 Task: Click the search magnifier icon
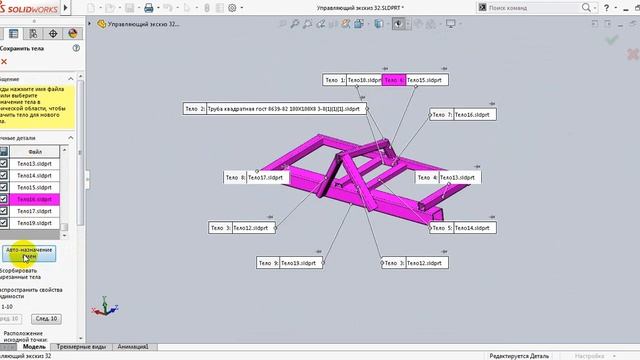(x=586, y=7)
